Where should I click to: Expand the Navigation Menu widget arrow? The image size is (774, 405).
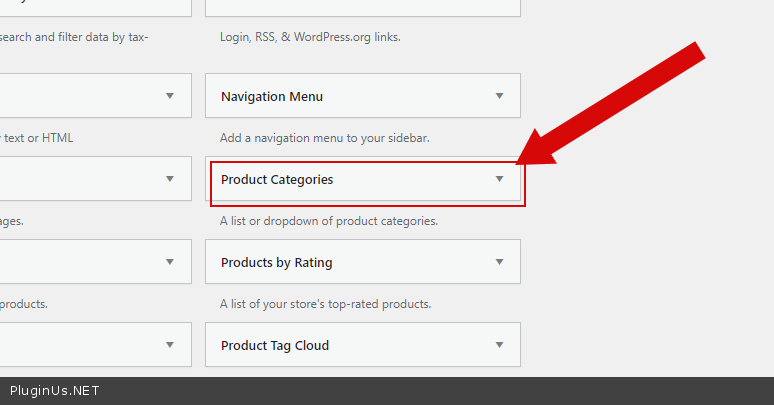click(499, 96)
